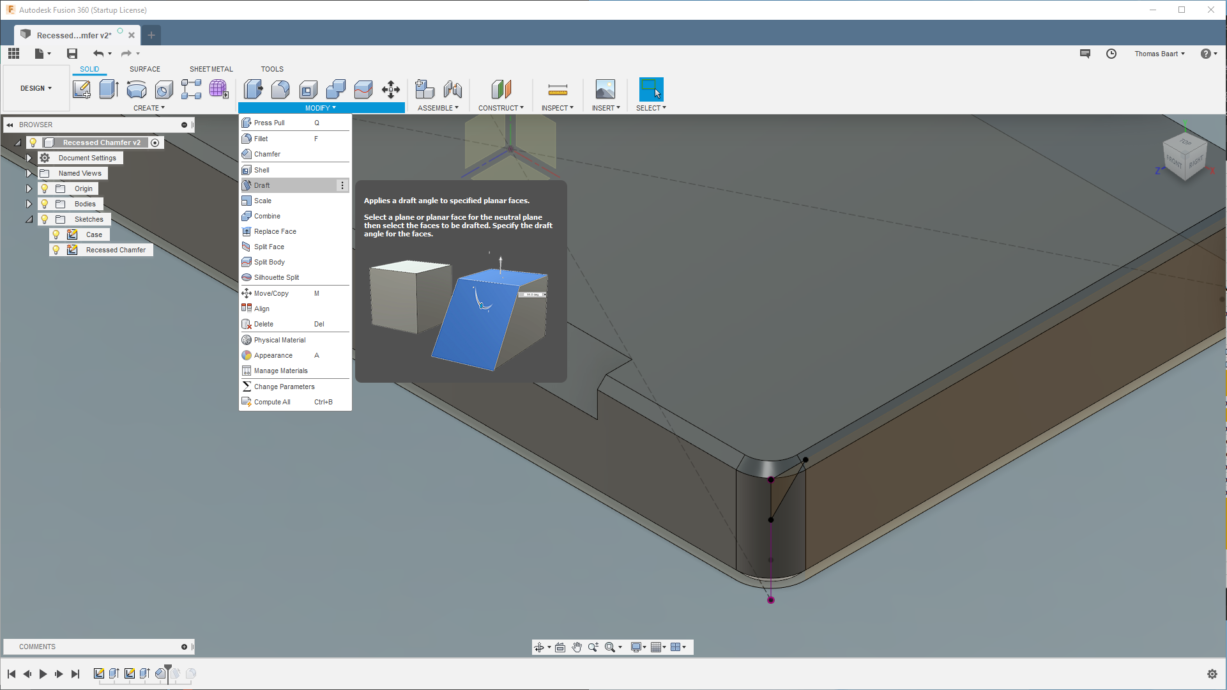Click the DESIGN workspace button
1227x690 pixels.
34,88
